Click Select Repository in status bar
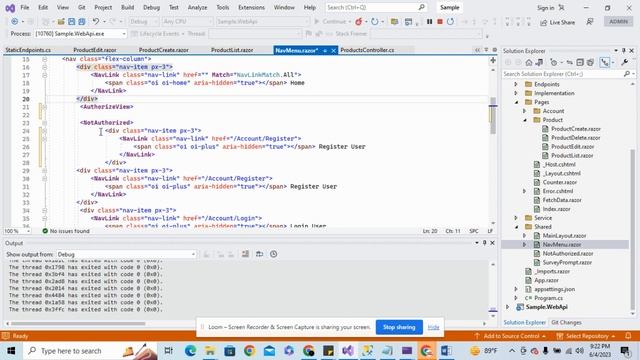This screenshot has width=640, height=360. tap(587, 336)
